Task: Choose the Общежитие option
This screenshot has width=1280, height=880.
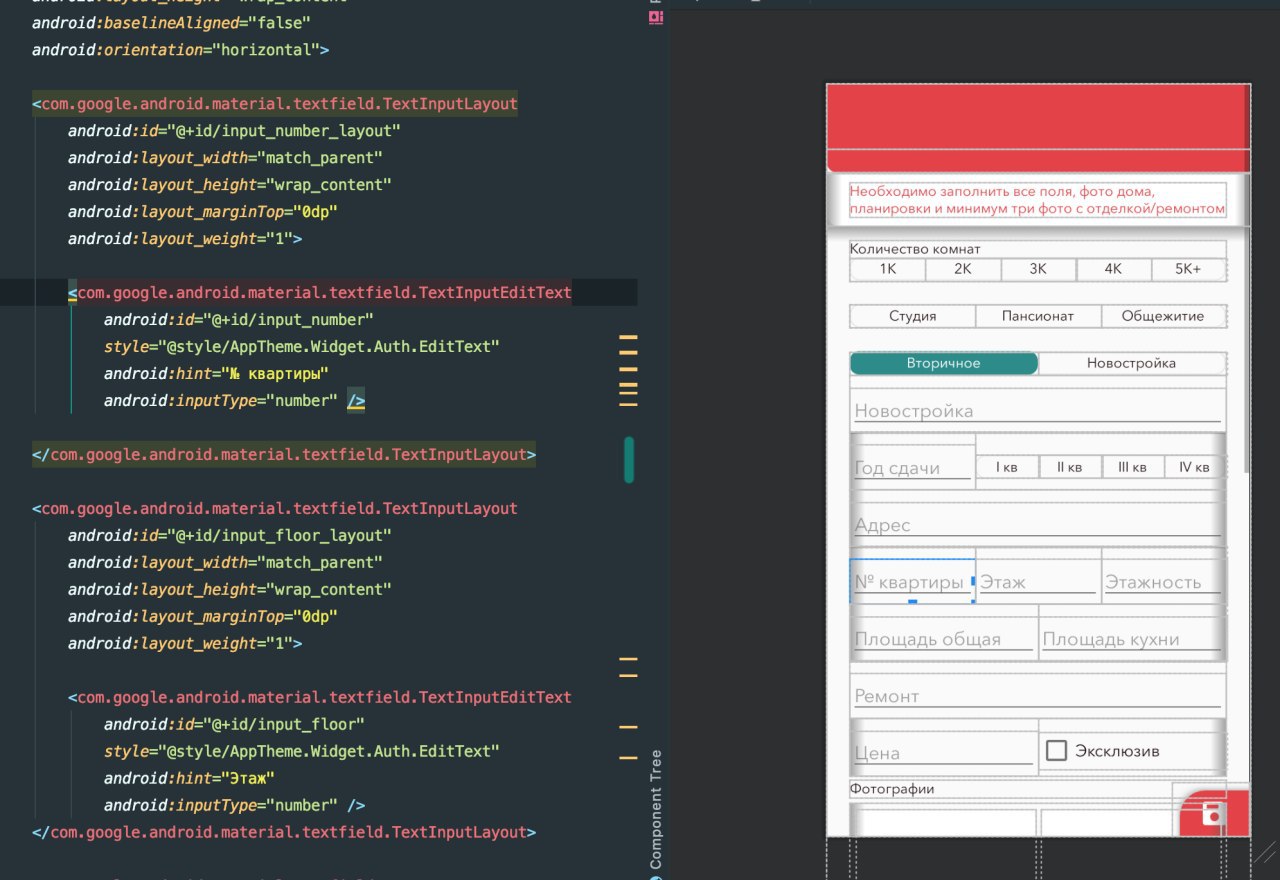Action: coord(1163,316)
